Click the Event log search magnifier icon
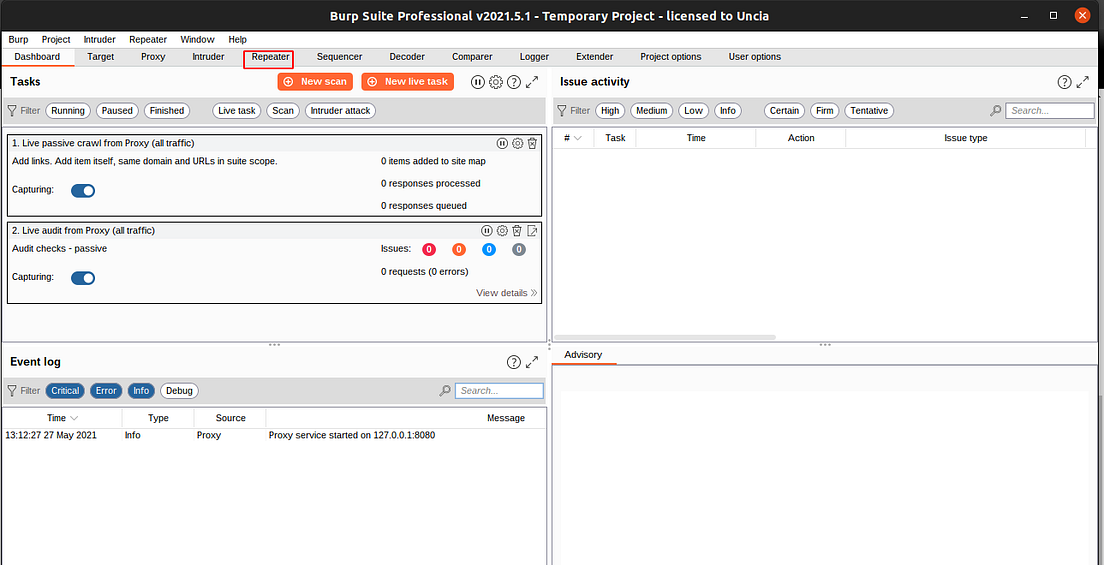 [x=445, y=390]
